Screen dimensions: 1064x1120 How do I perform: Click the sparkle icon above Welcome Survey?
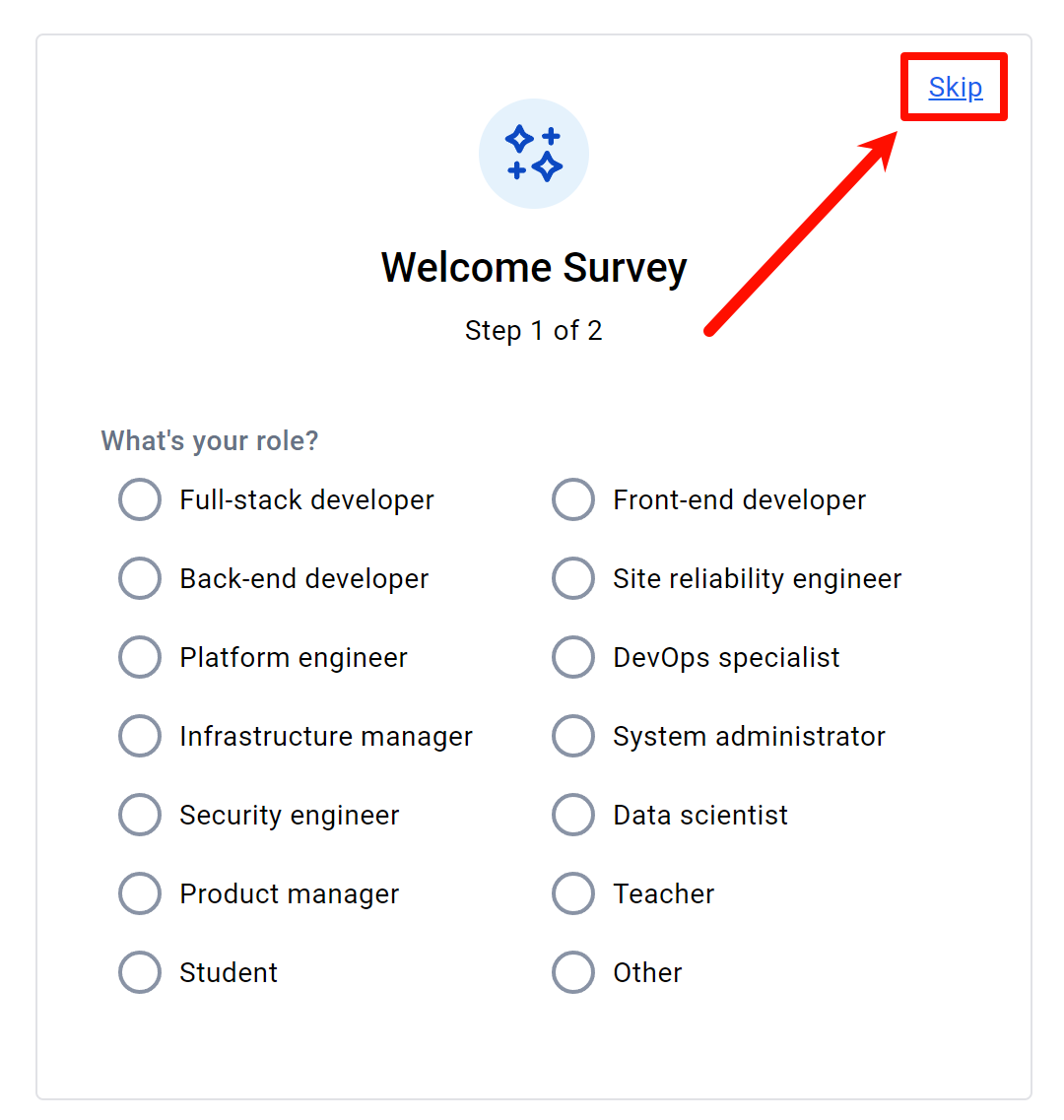coord(534,154)
